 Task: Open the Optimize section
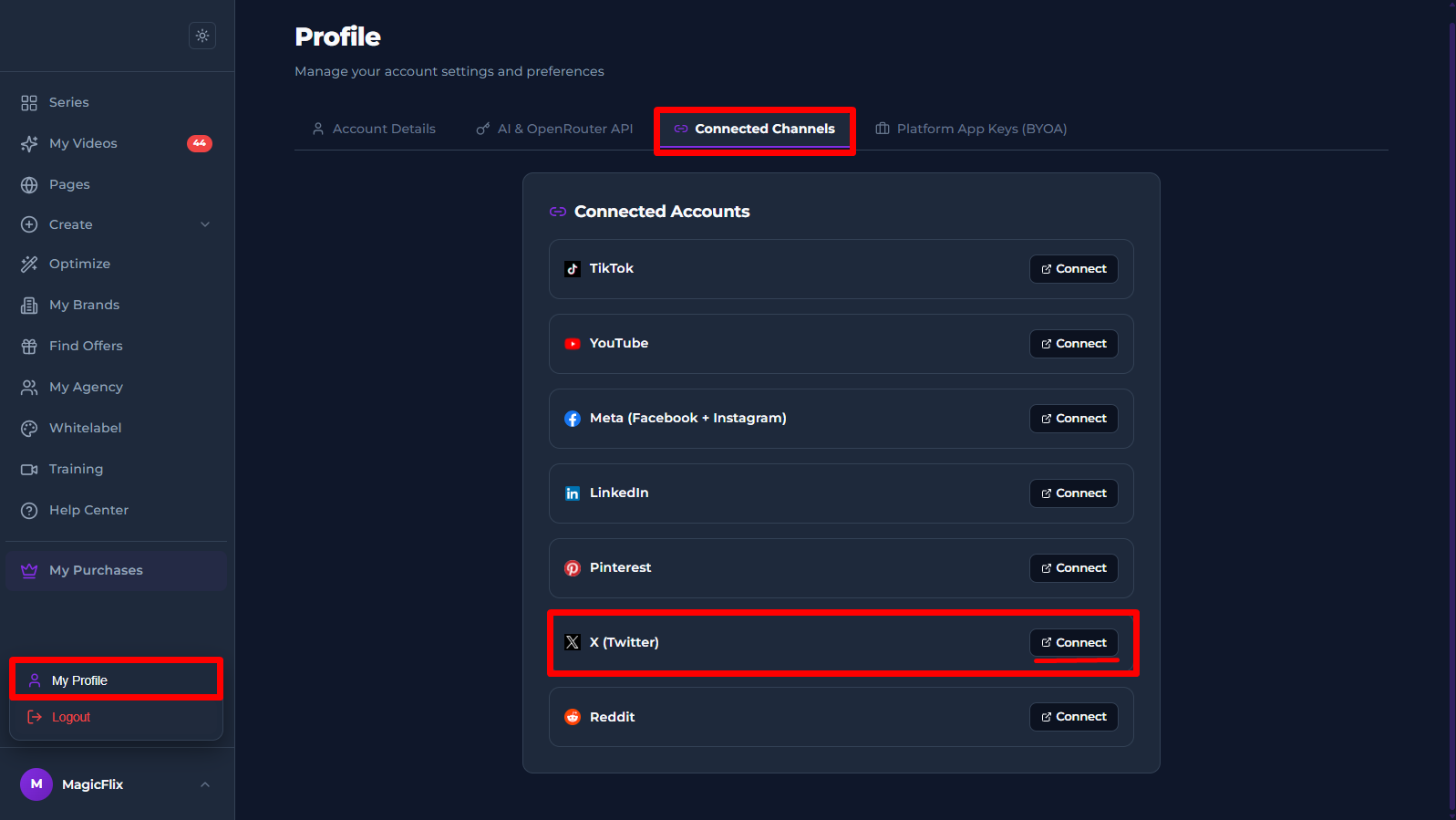tap(117, 264)
